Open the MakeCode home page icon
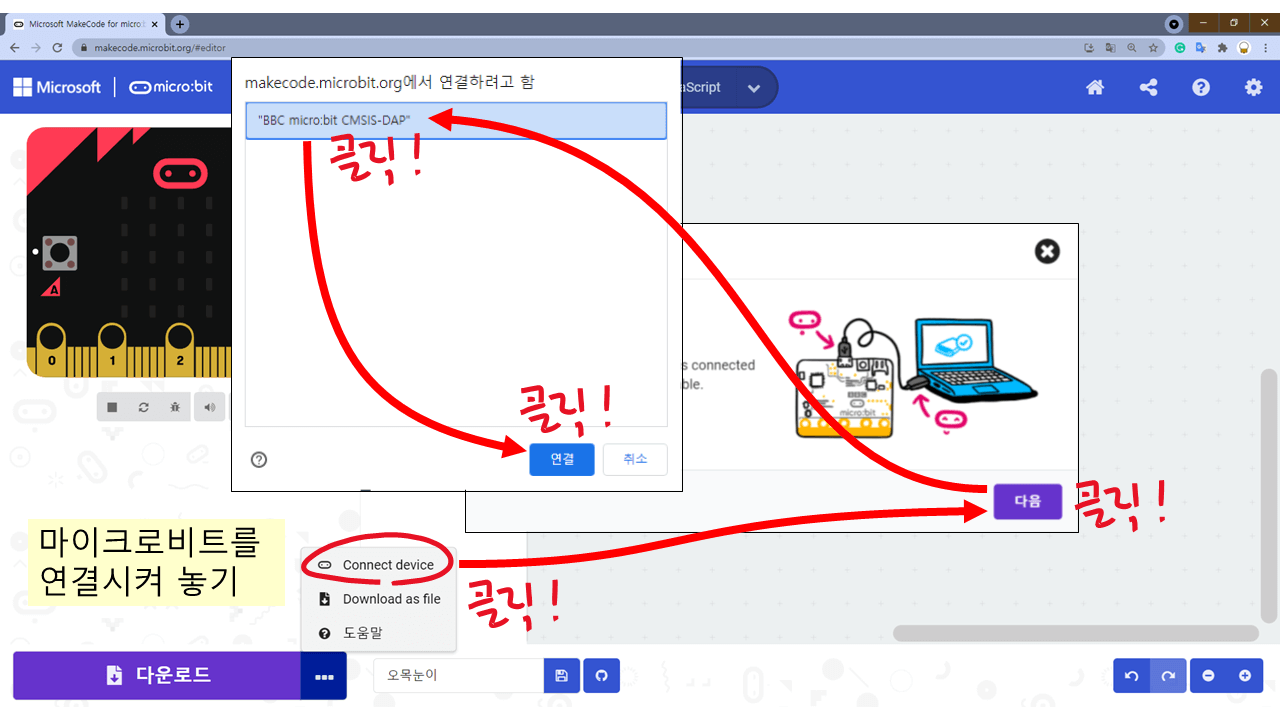The height and width of the screenshot is (720, 1280). pos(1095,87)
